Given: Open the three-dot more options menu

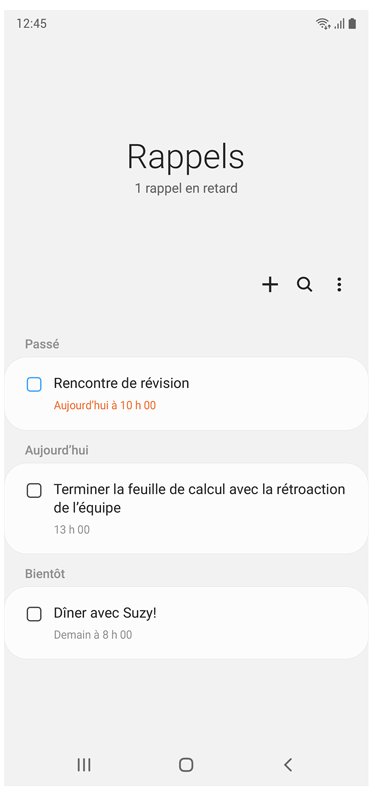Looking at the screenshot, I should coord(339,284).
